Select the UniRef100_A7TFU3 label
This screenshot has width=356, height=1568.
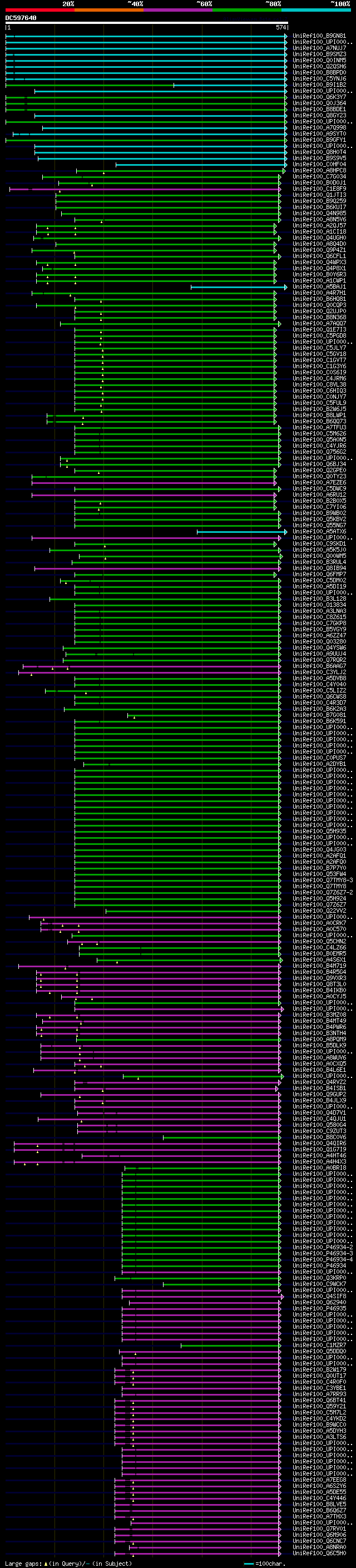point(319,427)
